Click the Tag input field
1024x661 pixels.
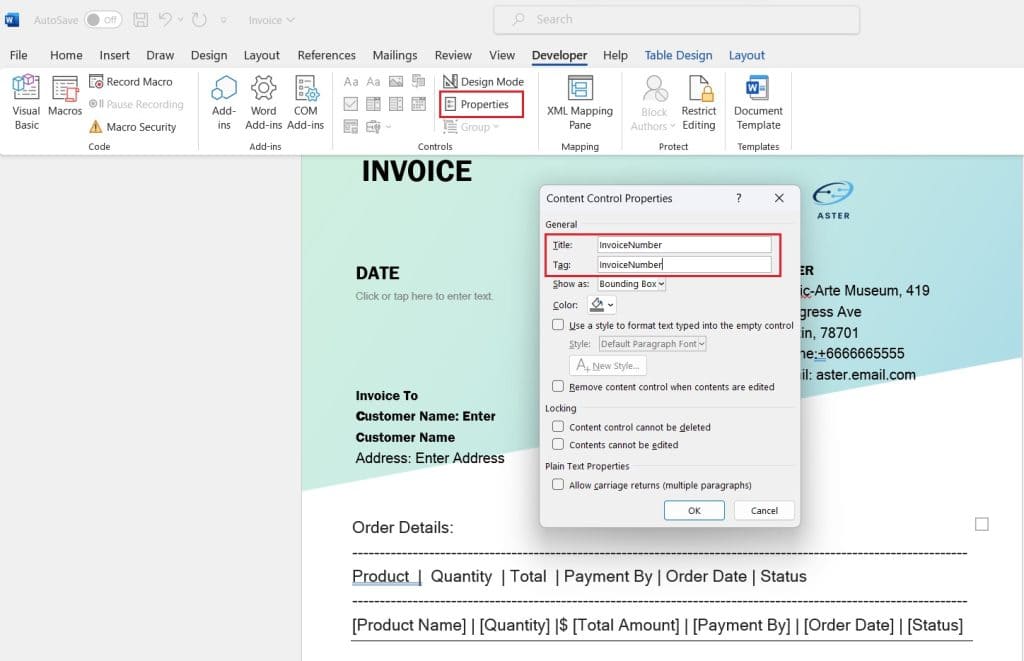click(x=684, y=265)
